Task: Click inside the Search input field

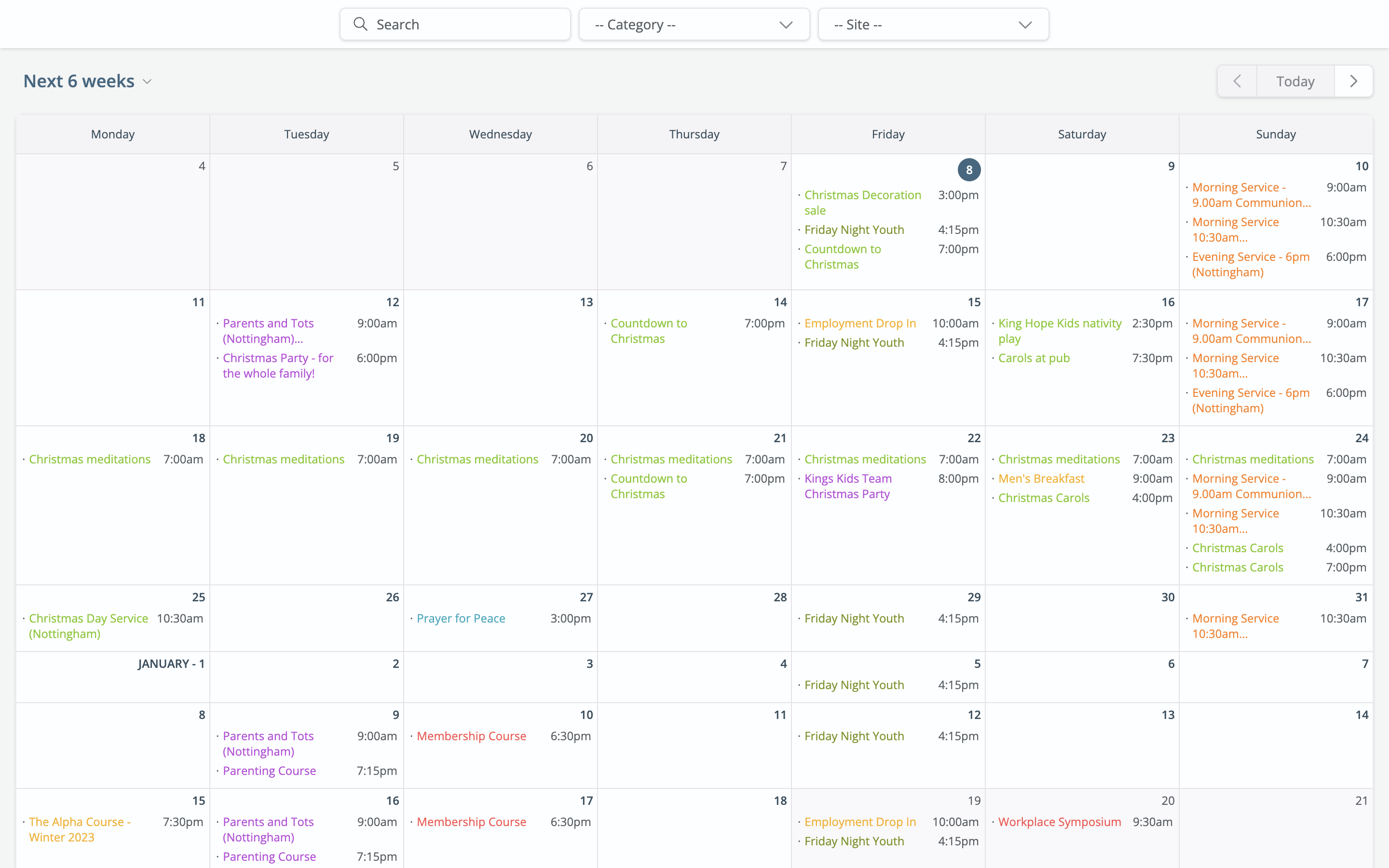Action: [459, 24]
